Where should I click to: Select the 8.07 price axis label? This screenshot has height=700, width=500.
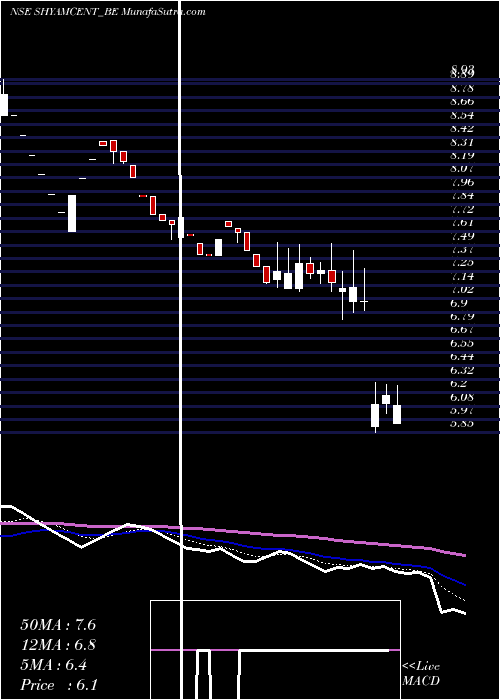click(462, 169)
